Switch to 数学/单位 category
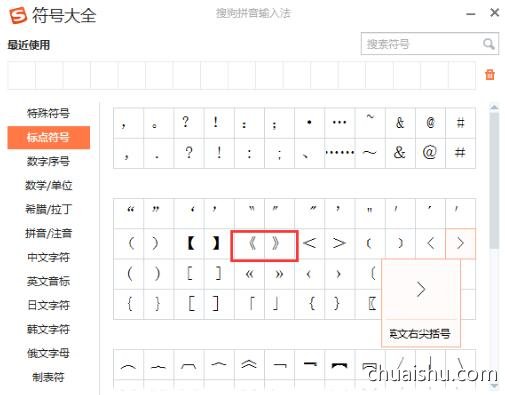Image resolution: width=505 pixels, height=395 pixels. pos(48,185)
